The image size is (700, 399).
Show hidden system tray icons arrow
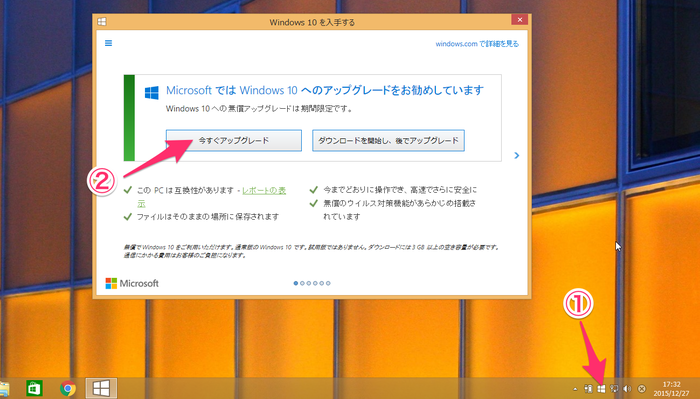(575, 389)
